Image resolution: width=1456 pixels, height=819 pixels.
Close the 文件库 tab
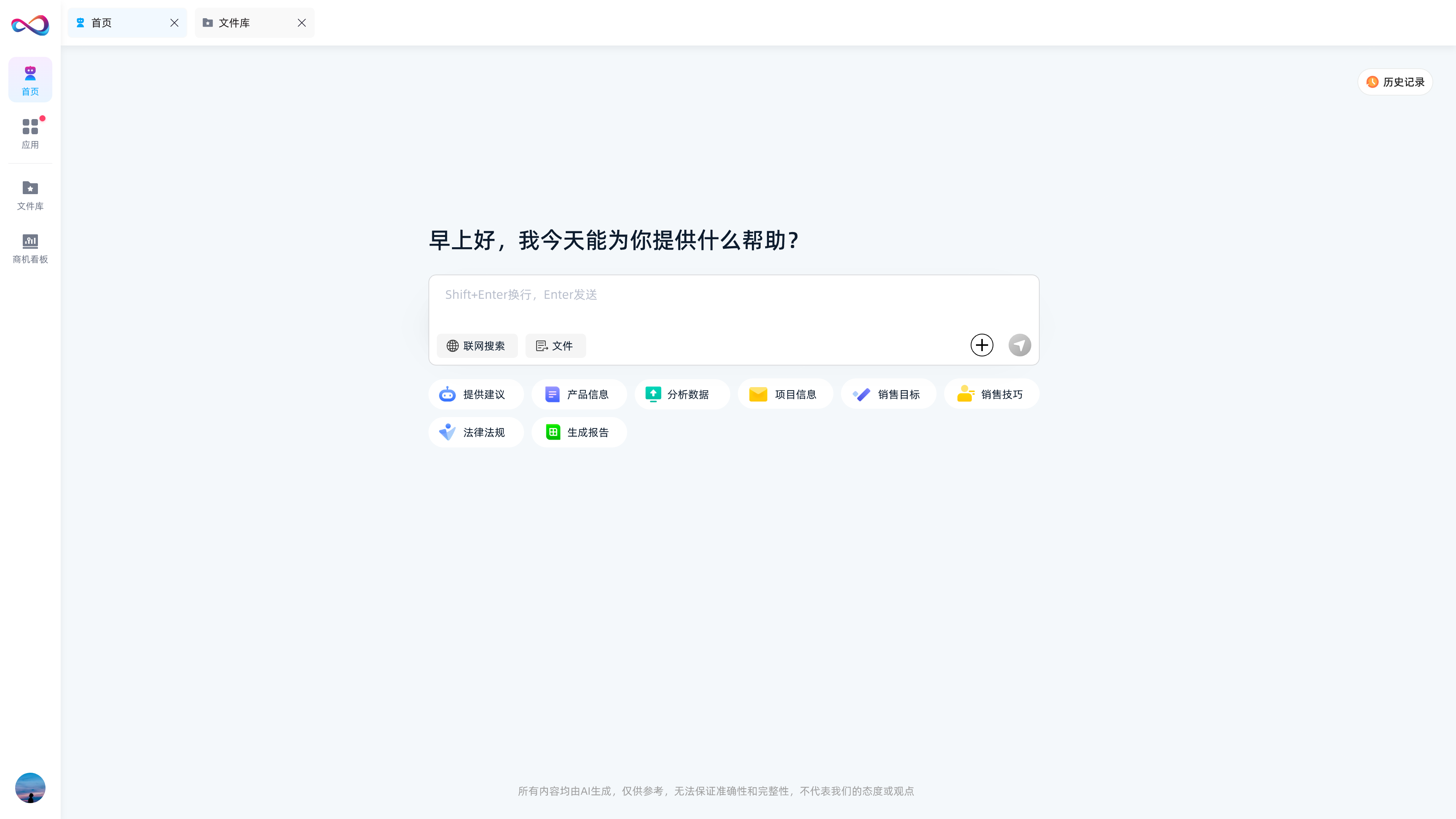click(302, 23)
